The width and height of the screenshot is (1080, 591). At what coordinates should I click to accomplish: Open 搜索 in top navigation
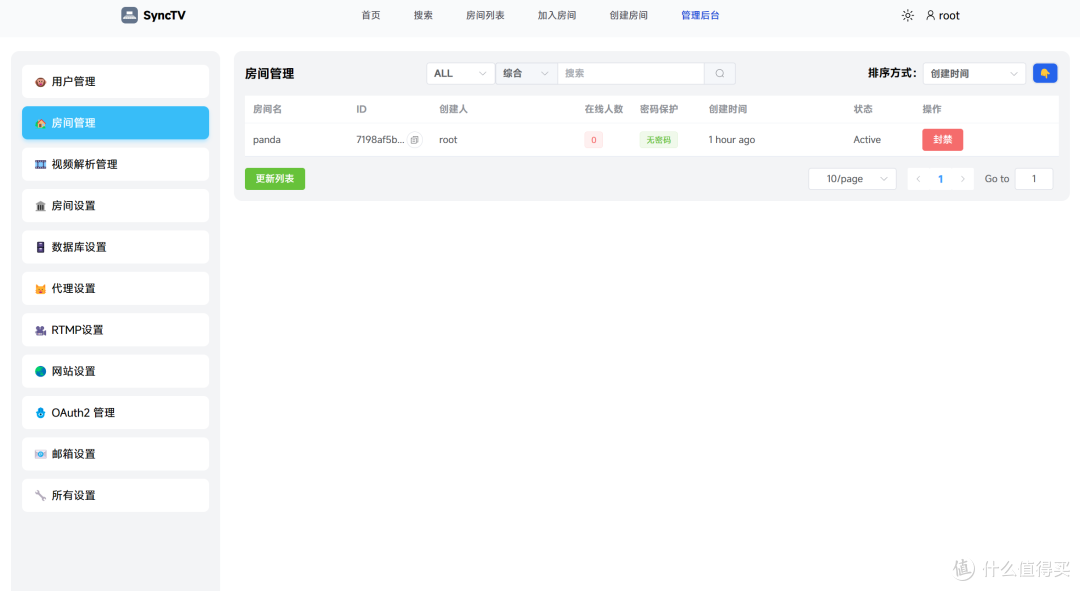423,15
